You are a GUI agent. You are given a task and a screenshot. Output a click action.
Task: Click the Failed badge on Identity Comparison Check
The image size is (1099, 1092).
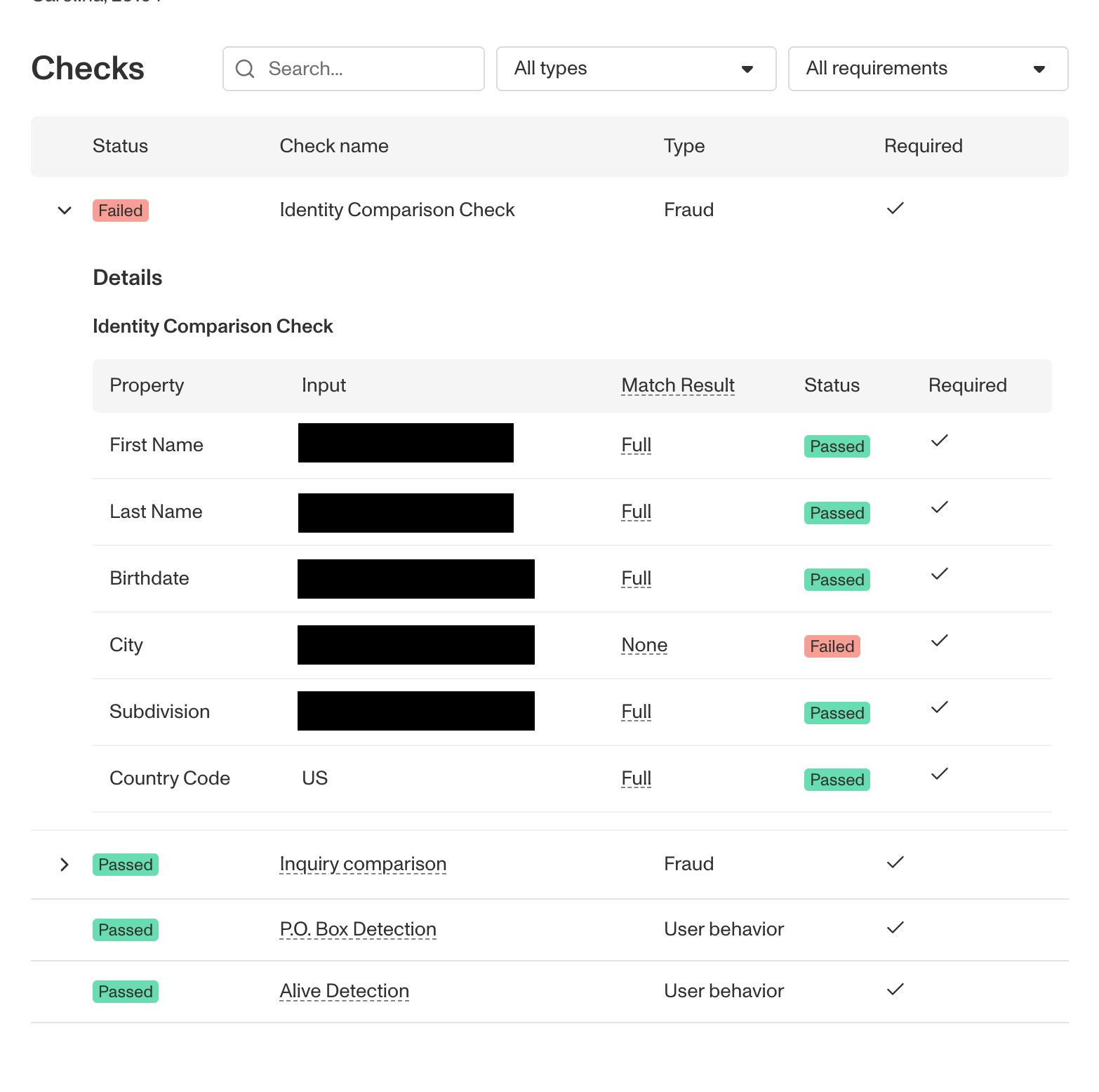121,211
